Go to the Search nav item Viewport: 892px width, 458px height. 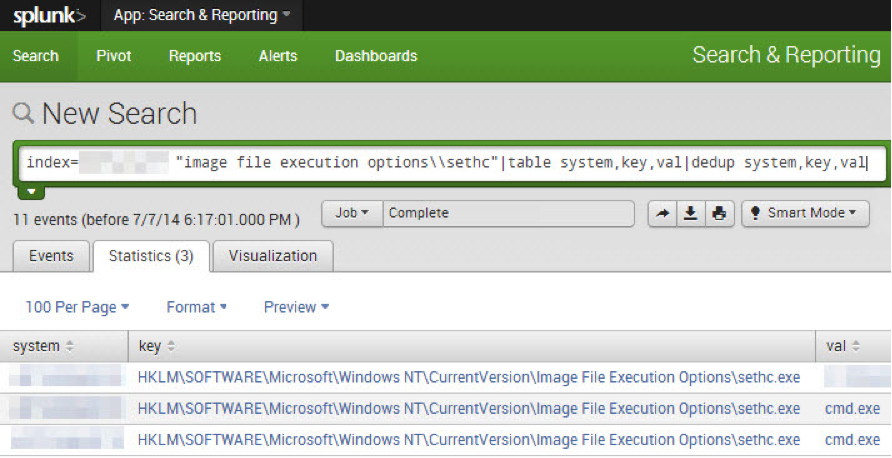36,56
